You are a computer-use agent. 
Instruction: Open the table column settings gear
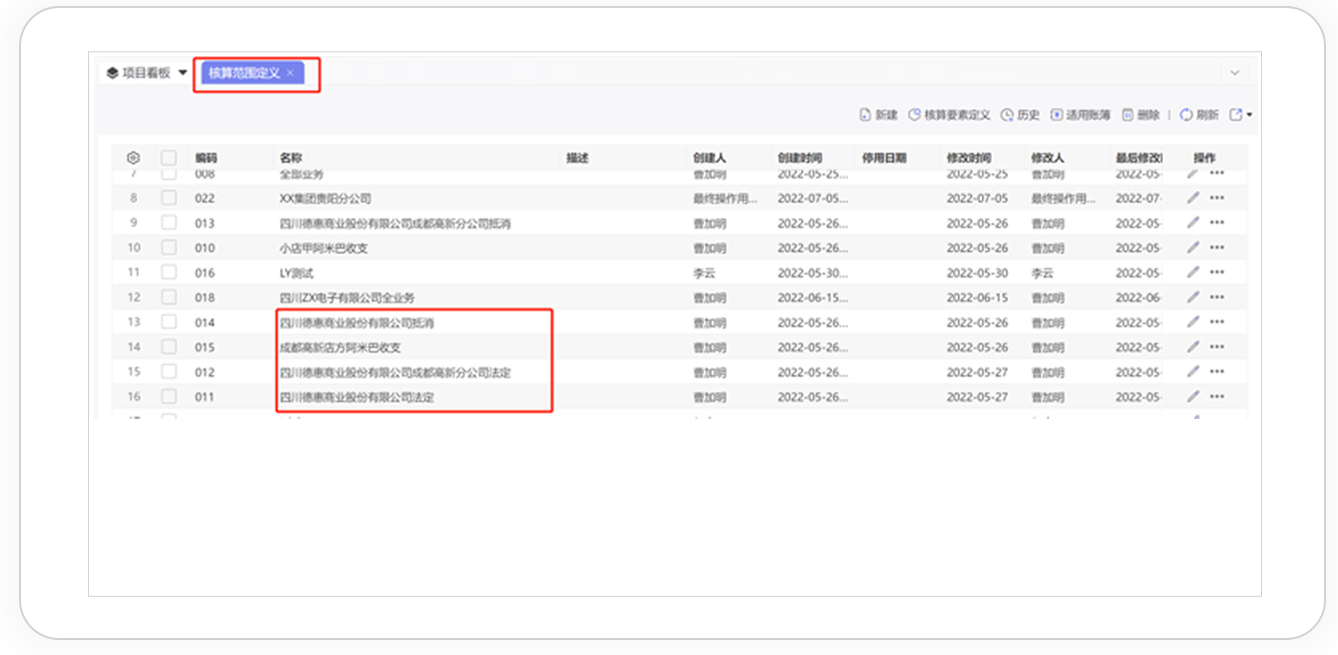point(134,158)
